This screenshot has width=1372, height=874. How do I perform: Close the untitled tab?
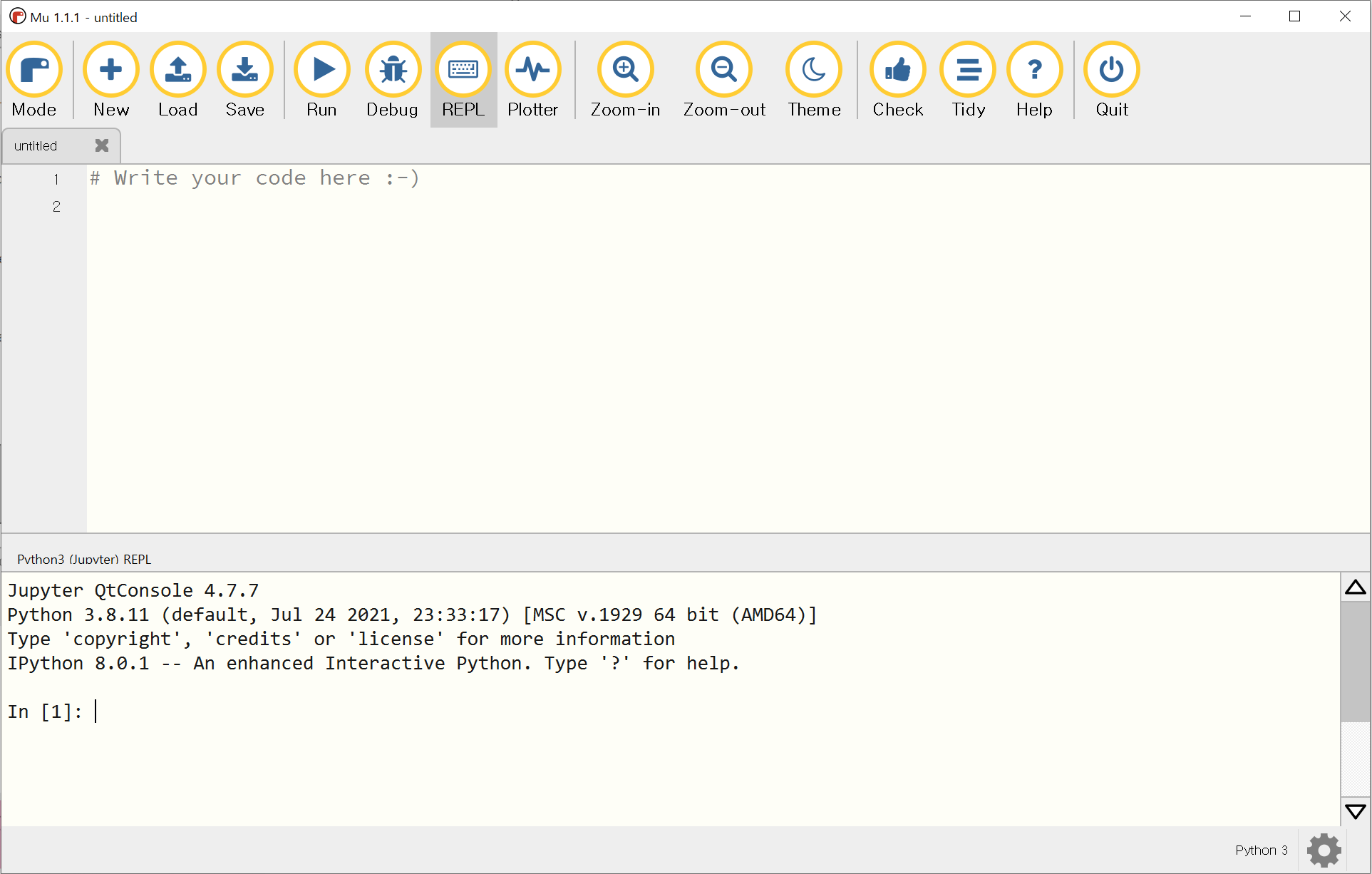pos(102,145)
